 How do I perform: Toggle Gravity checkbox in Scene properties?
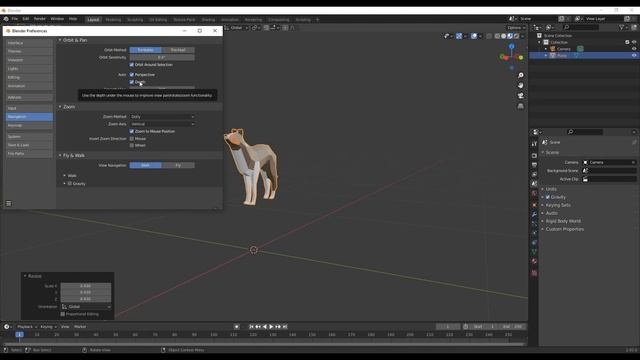pyautogui.click(x=548, y=197)
